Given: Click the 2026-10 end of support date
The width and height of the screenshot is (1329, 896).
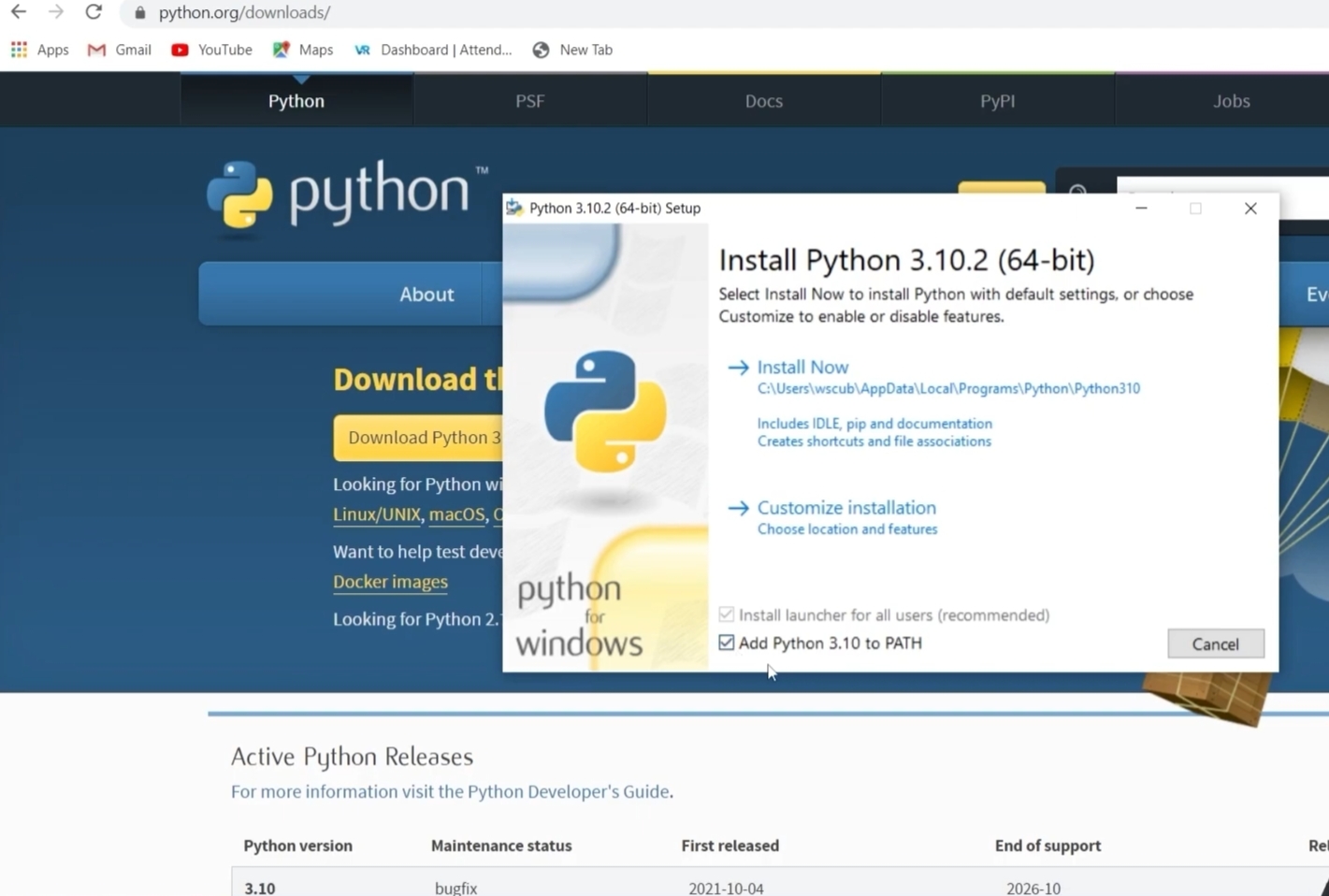Looking at the screenshot, I should pos(1033,888).
